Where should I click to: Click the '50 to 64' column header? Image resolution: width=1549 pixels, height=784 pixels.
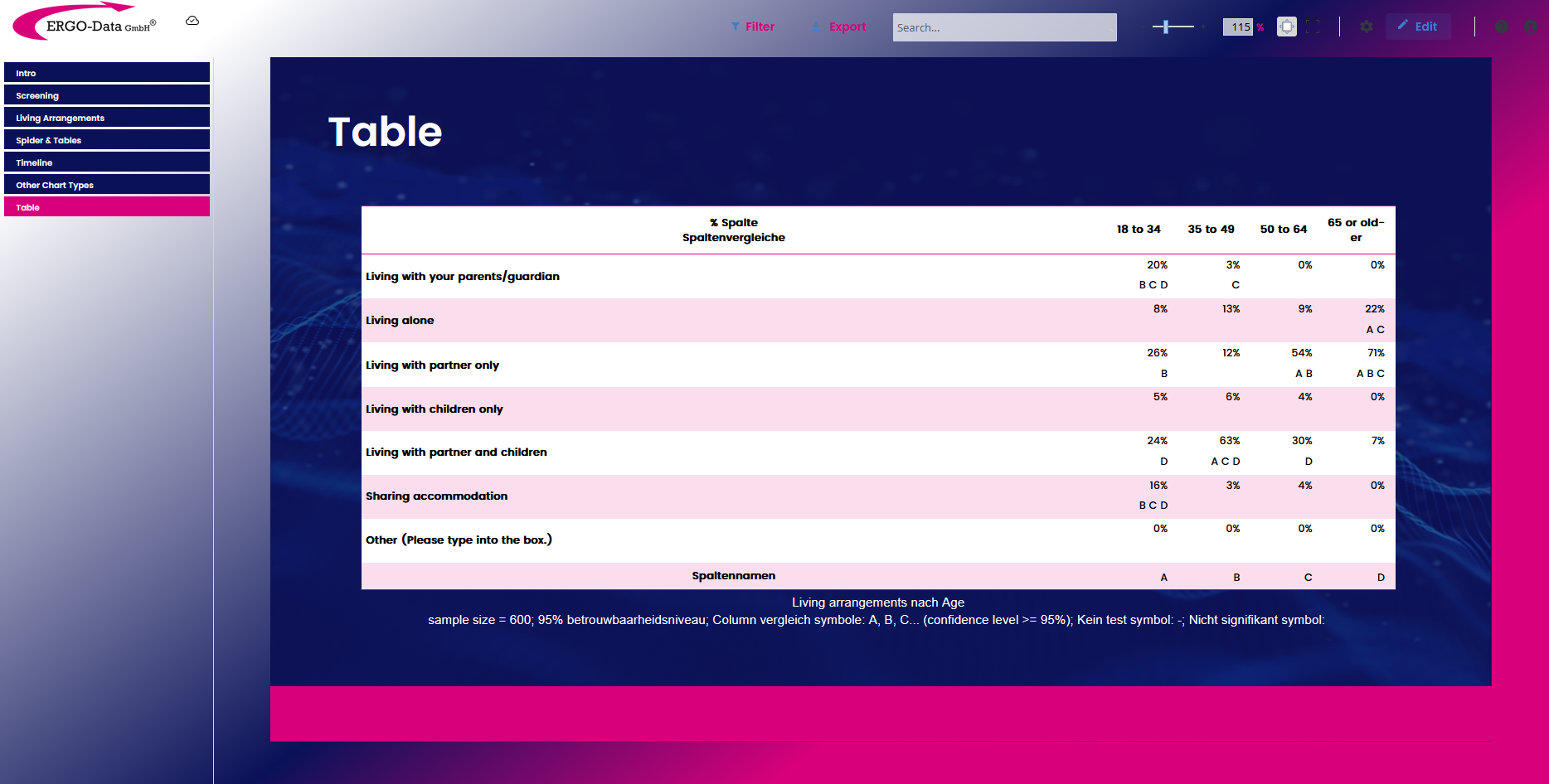click(x=1284, y=230)
